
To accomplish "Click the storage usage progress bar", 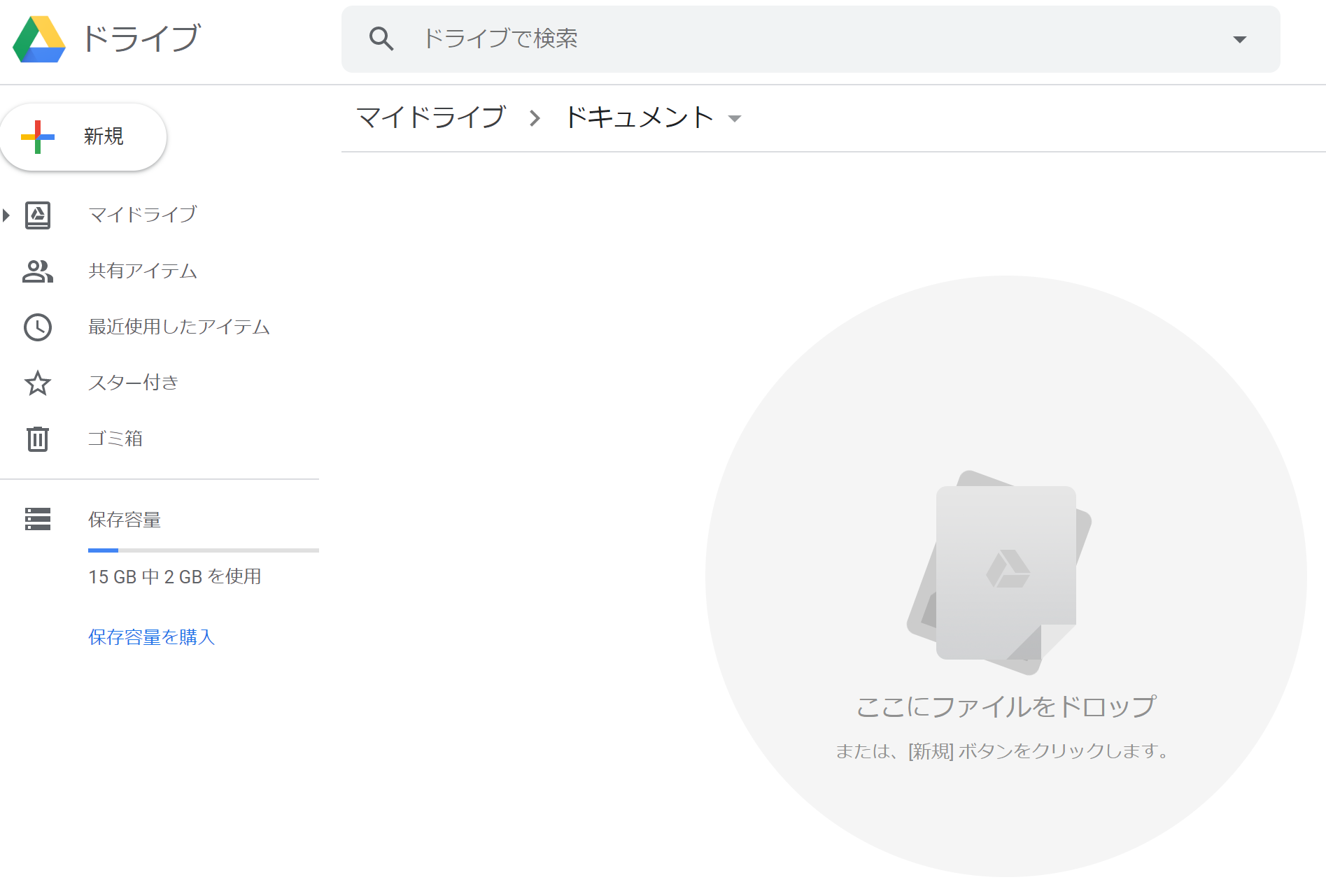I will click(x=203, y=550).
